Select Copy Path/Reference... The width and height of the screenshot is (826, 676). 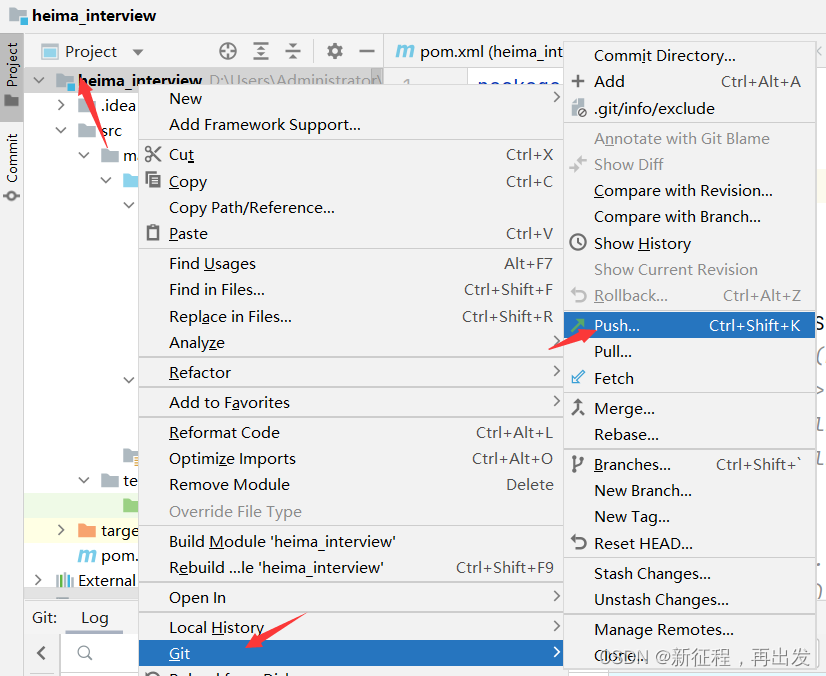pyautogui.click(x=351, y=208)
